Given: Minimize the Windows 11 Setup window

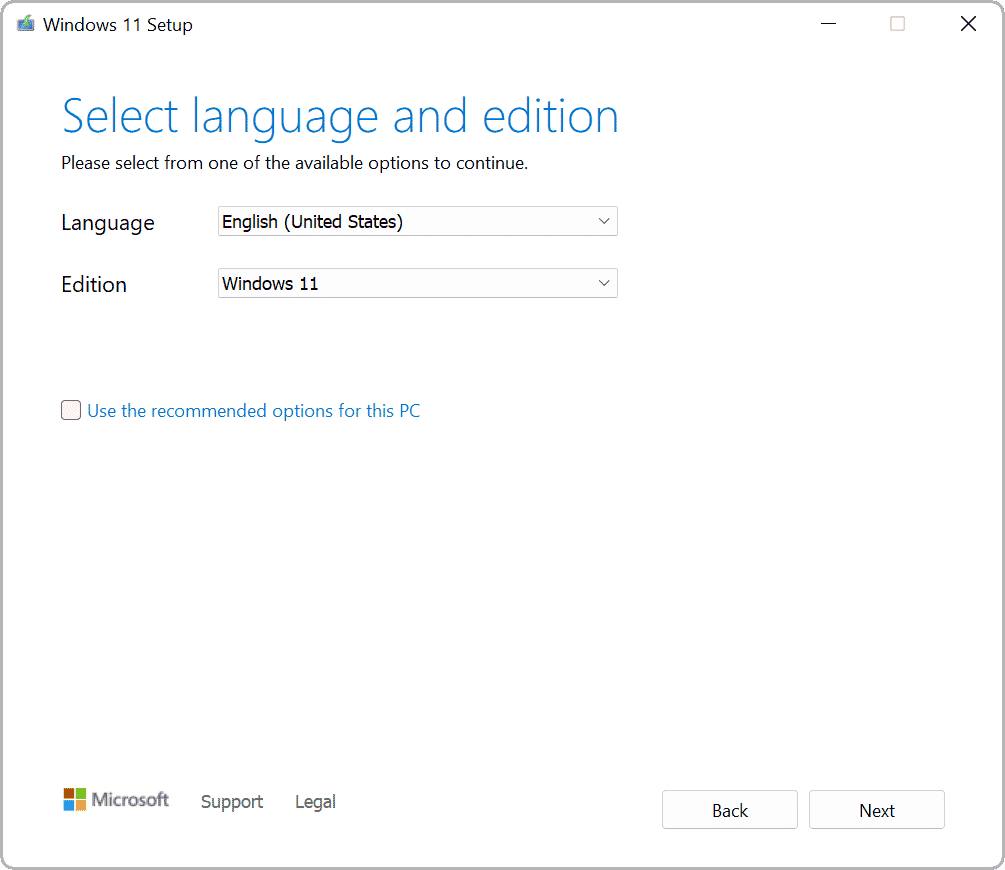Looking at the screenshot, I should tap(829, 24).
